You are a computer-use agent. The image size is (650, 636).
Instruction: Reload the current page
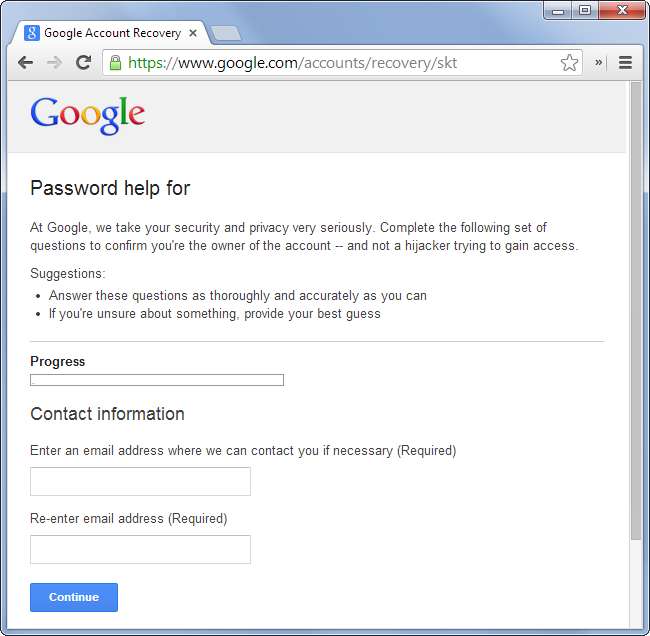point(84,62)
